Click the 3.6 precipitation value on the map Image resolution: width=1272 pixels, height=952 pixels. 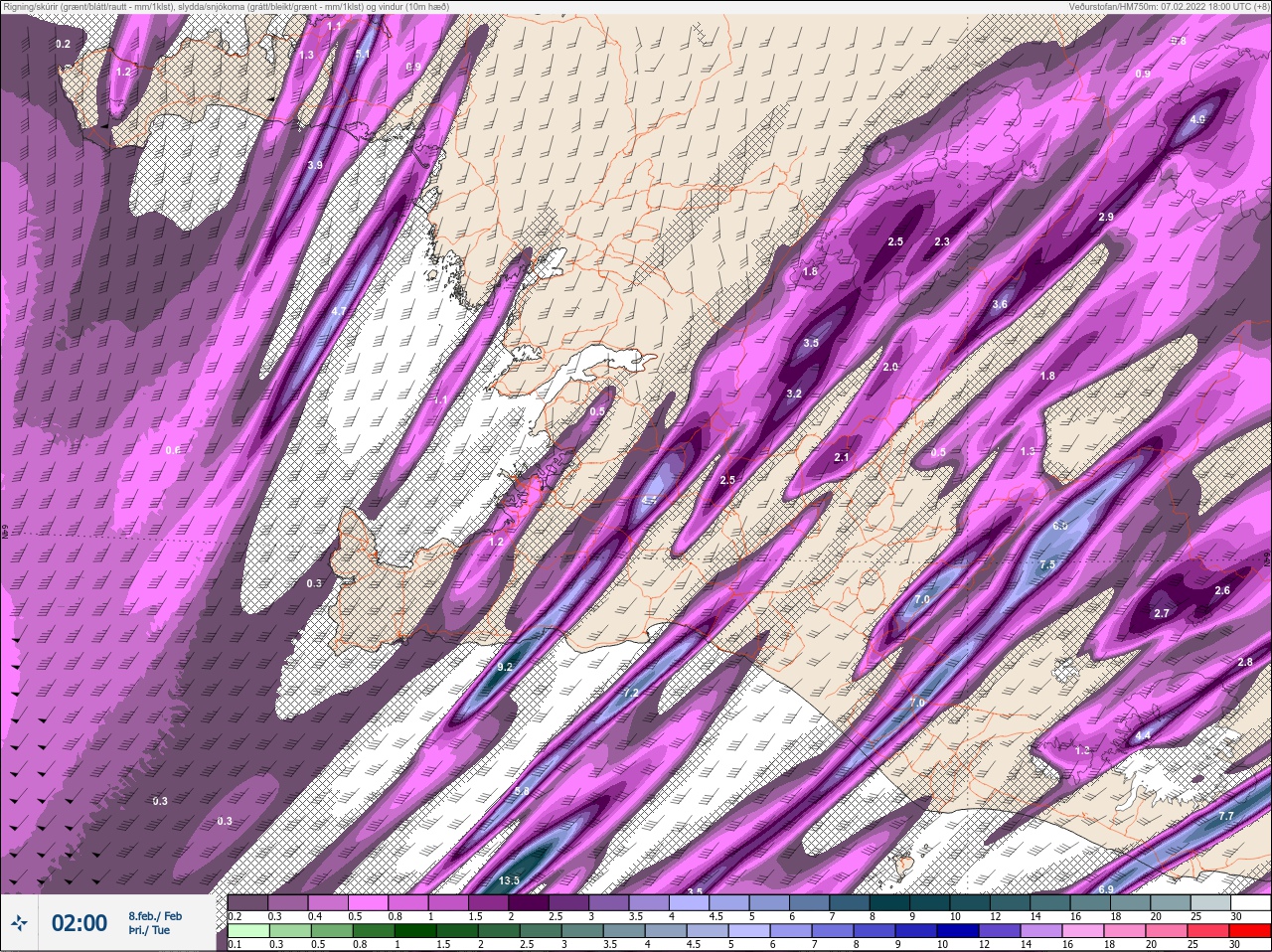[x=1000, y=304]
